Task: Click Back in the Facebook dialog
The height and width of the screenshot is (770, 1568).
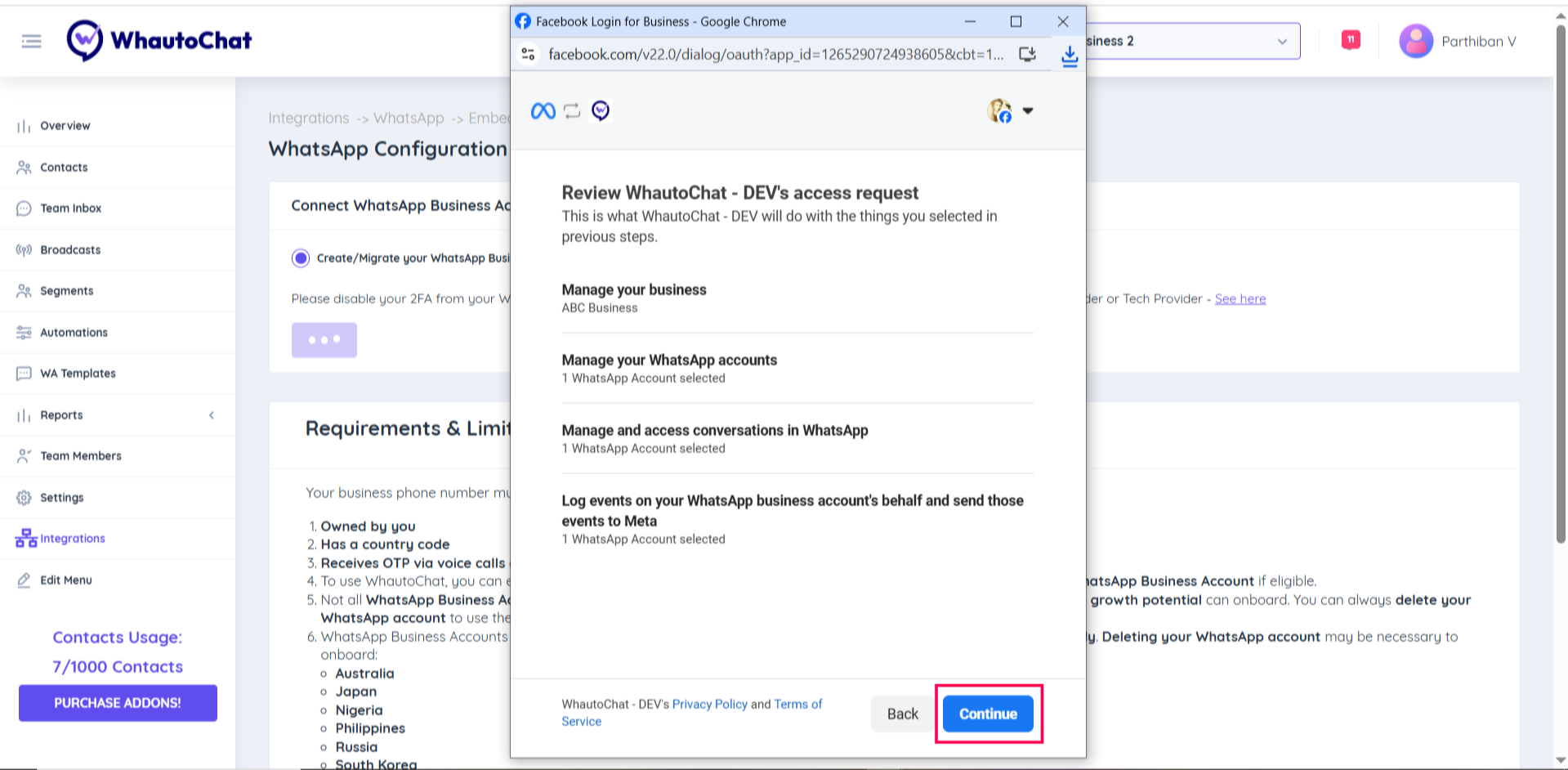Action: (903, 714)
